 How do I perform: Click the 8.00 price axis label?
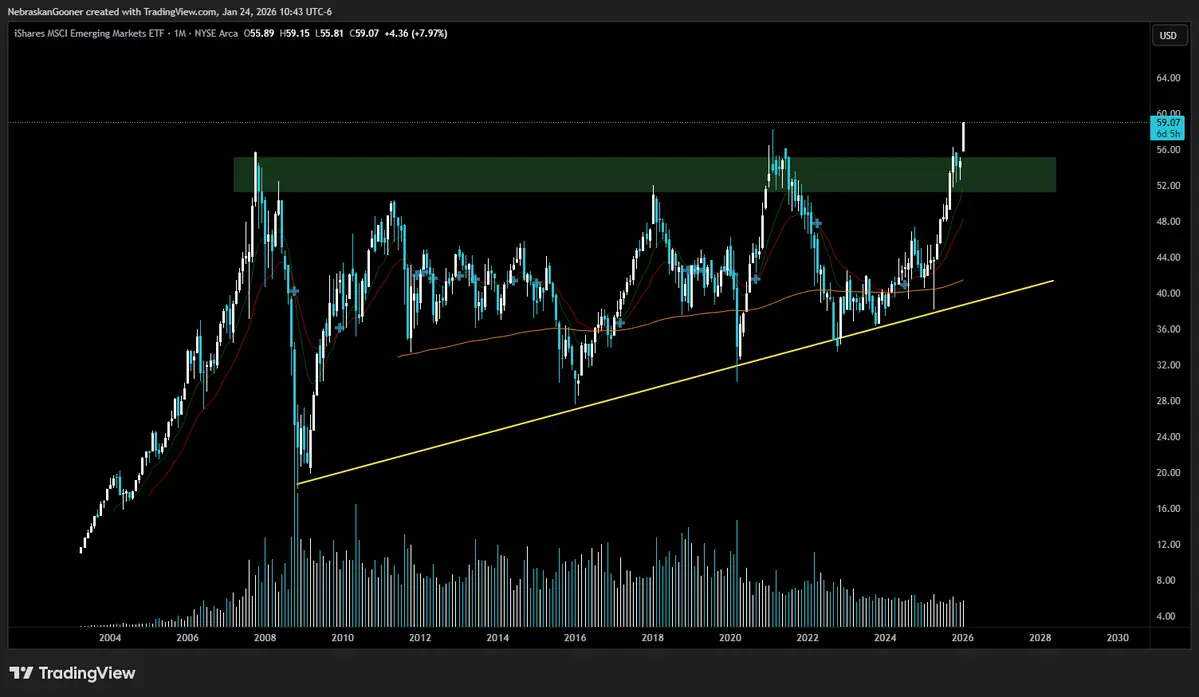1166,581
